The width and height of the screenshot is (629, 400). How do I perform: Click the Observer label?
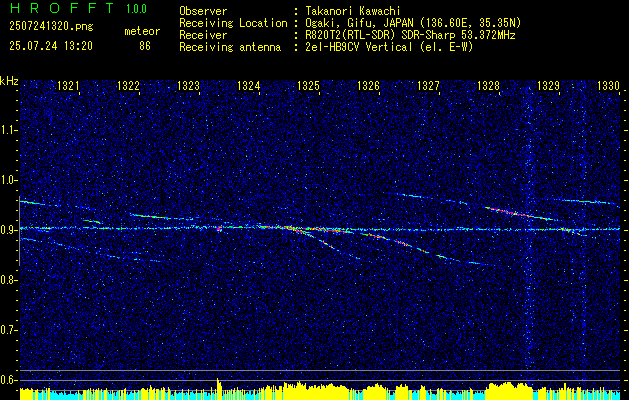click(203, 11)
